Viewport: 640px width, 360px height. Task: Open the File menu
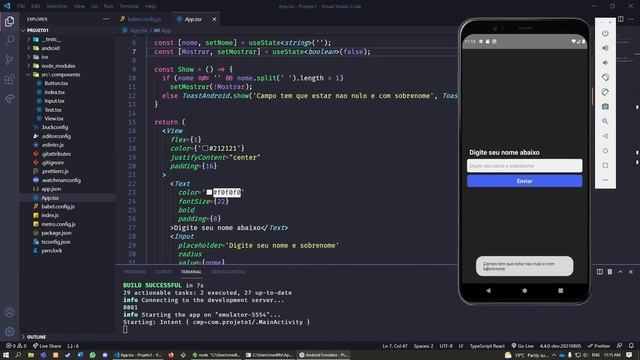pyautogui.click(x=21, y=6)
